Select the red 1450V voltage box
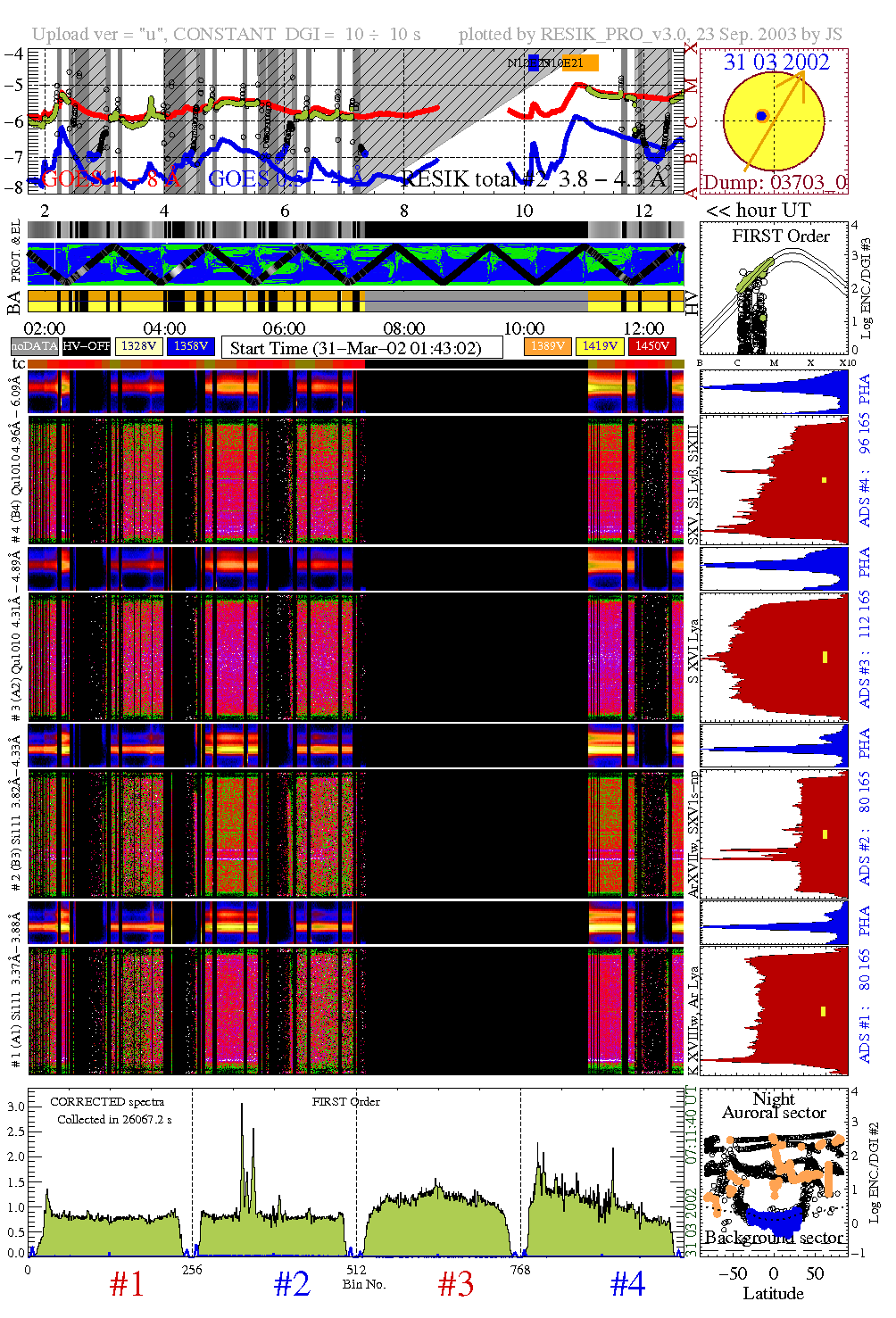 click(651, 346)
